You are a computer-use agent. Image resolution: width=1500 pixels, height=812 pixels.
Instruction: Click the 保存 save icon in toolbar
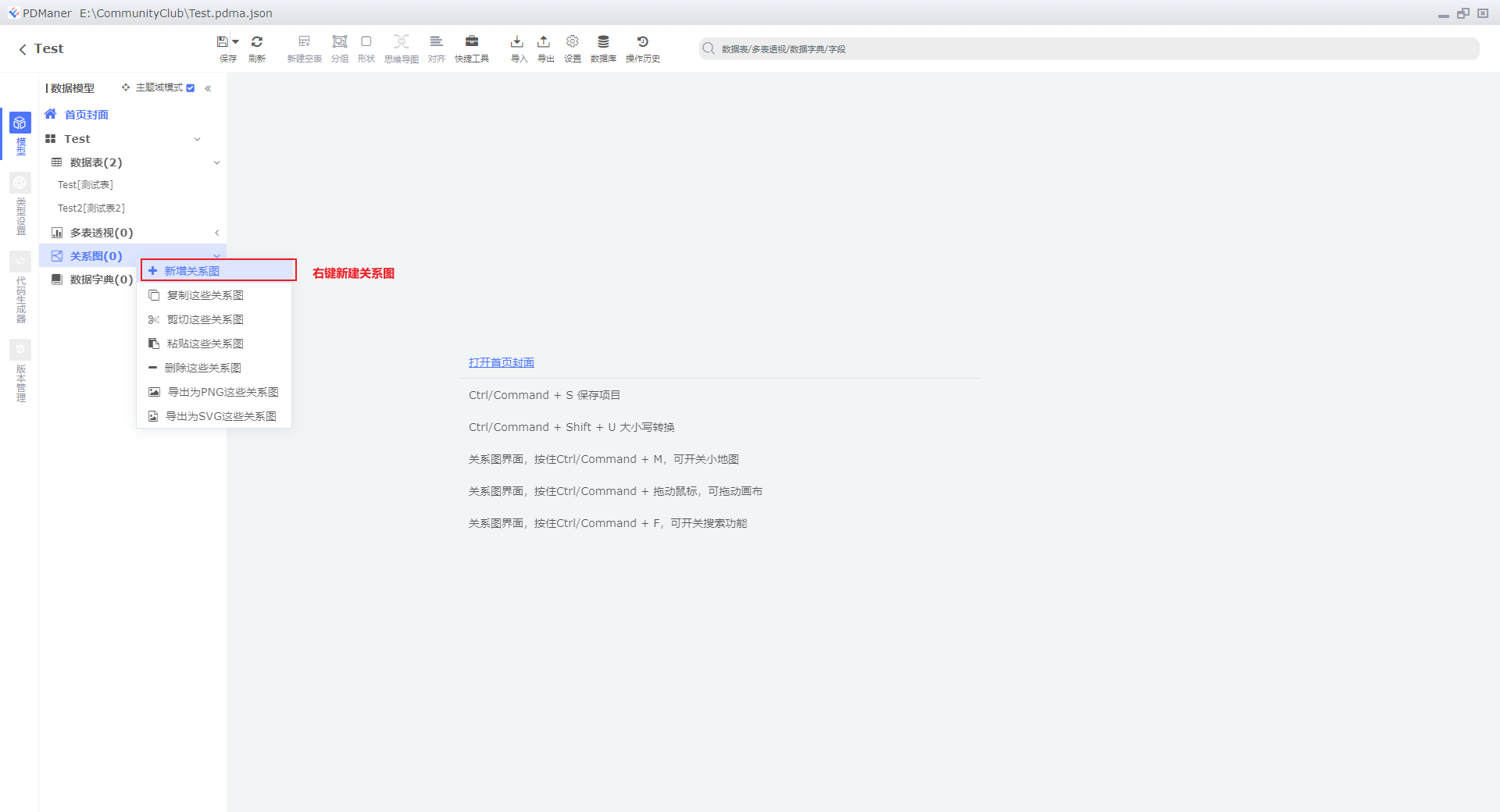[x=223, y=42]
